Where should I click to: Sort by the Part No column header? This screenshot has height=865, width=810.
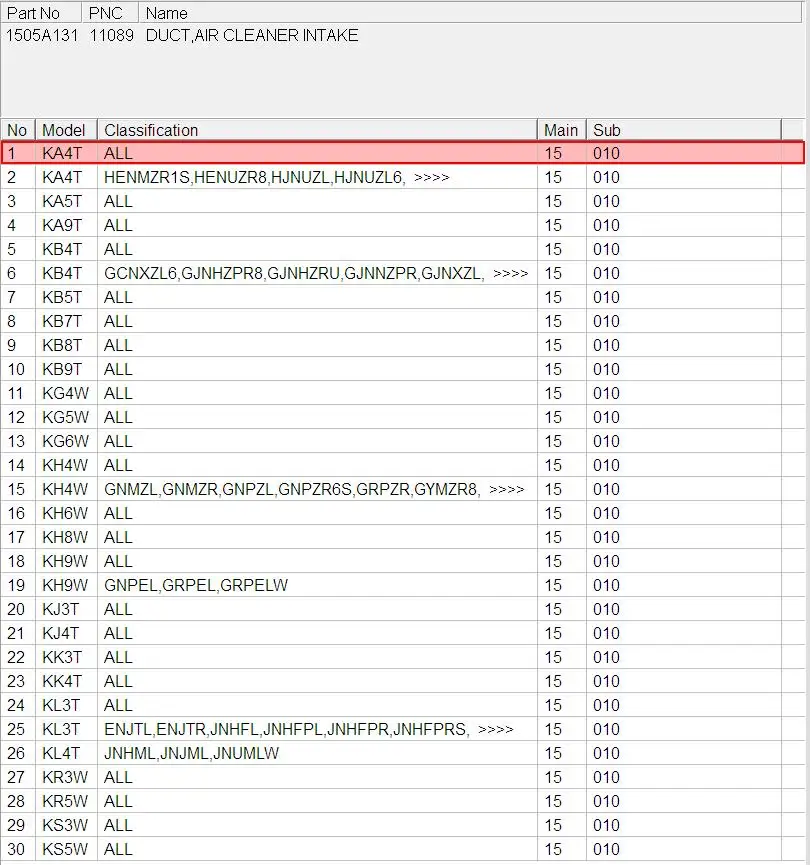coord(41,13)
